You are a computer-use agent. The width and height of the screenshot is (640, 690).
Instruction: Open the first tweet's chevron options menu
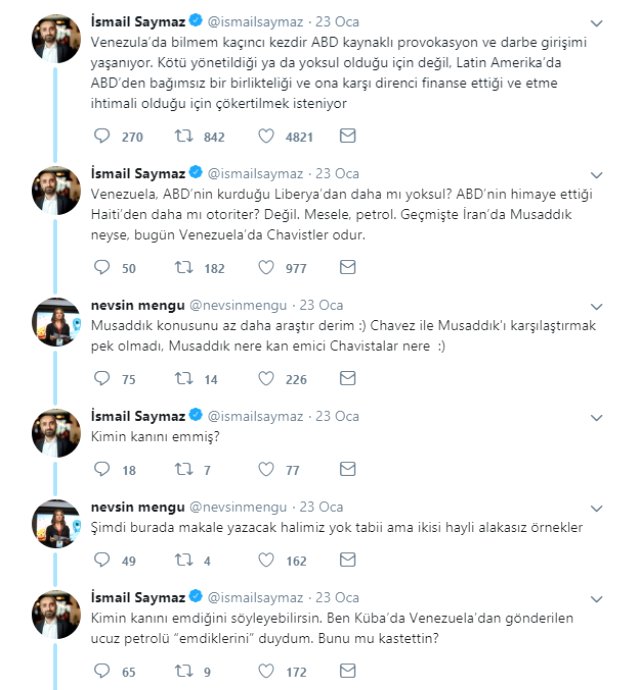point(597,21)
